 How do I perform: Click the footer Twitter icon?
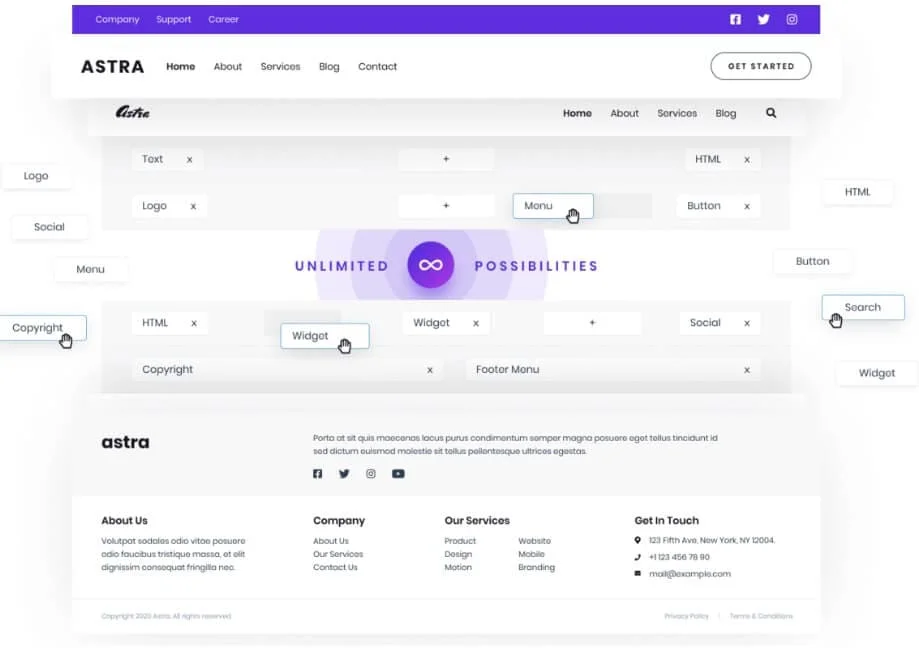pos(344,474)
